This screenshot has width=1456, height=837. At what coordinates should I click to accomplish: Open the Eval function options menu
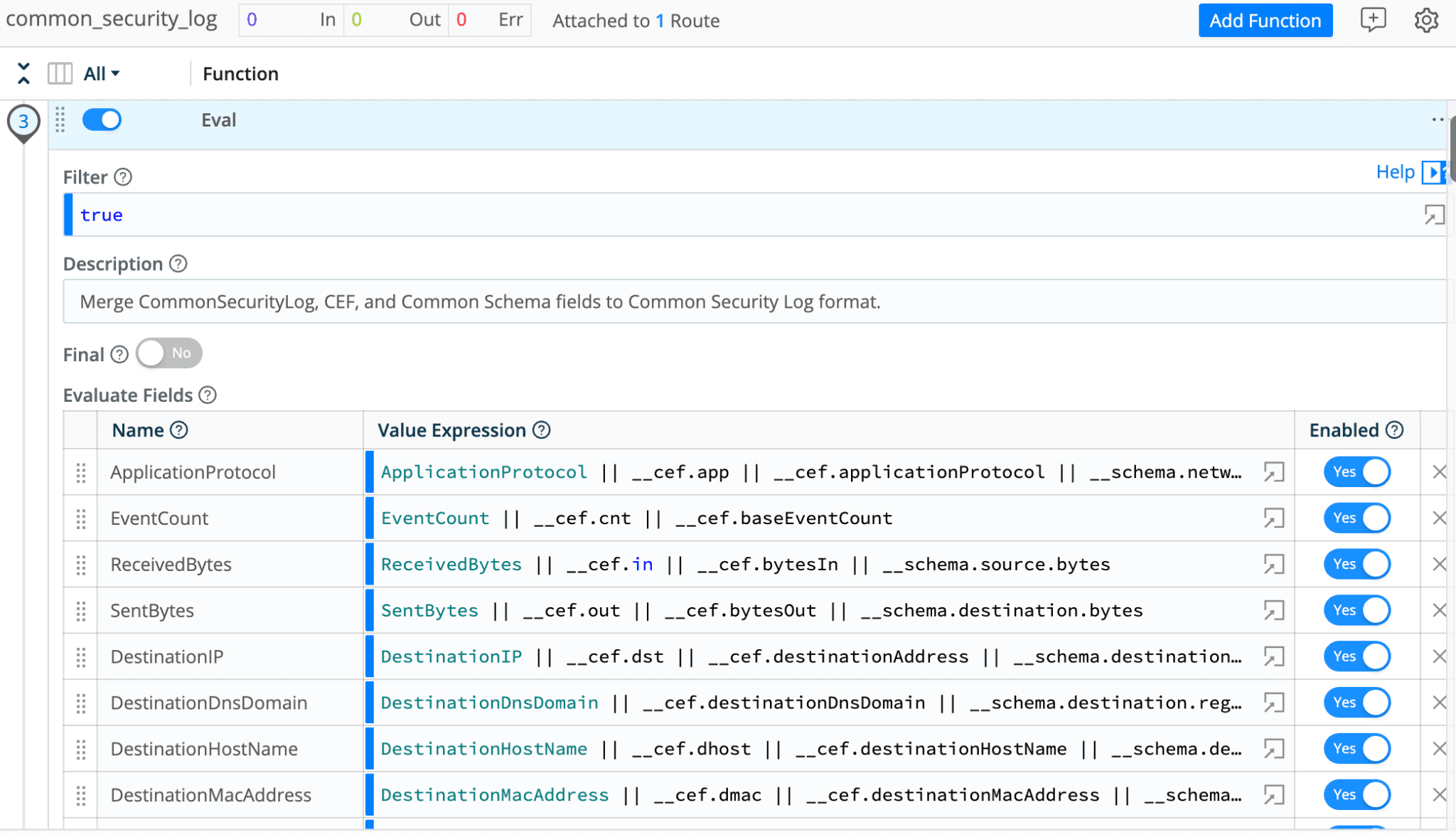click(1438, 119)
